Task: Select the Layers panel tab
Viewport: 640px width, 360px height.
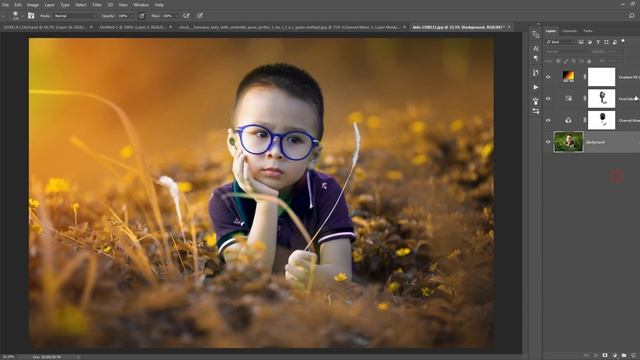Action: pyautogui.click(x=551, y=31)
